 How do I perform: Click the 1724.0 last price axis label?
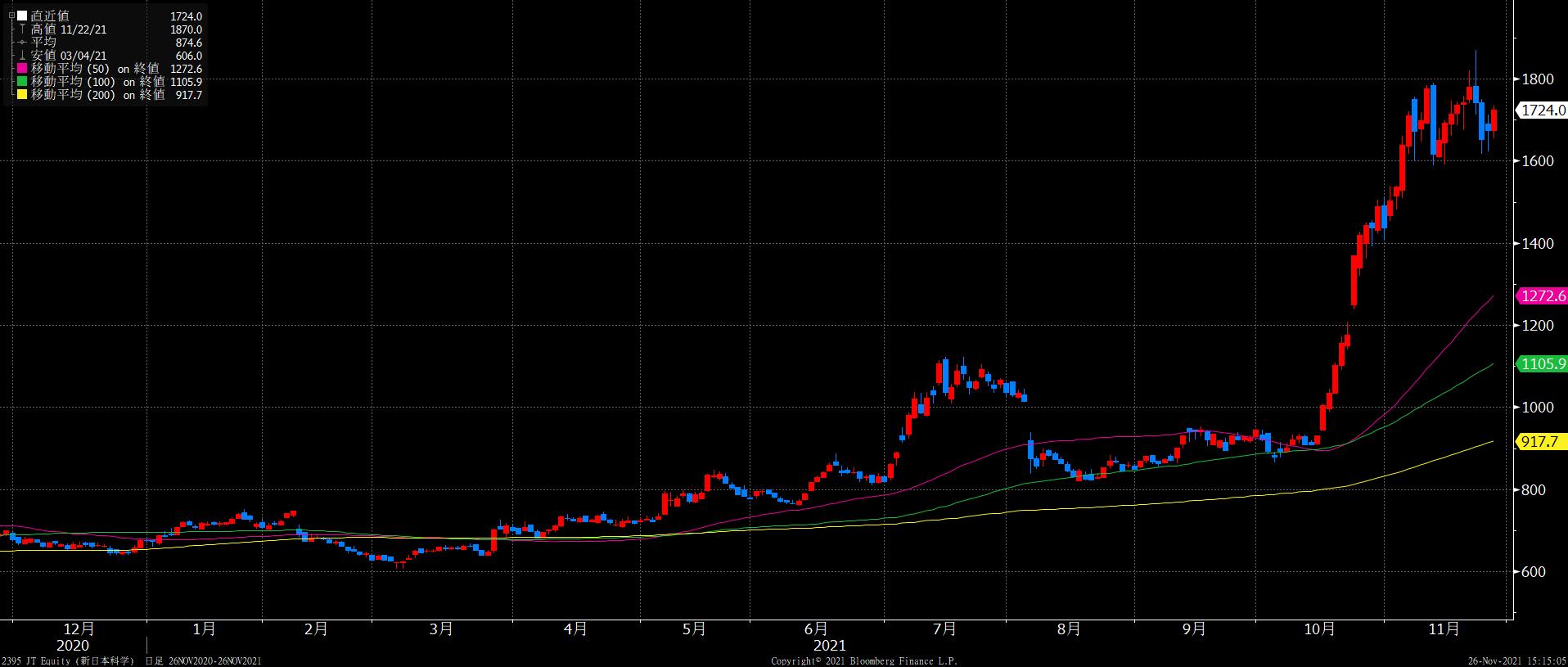click(x=1541, y=110)
